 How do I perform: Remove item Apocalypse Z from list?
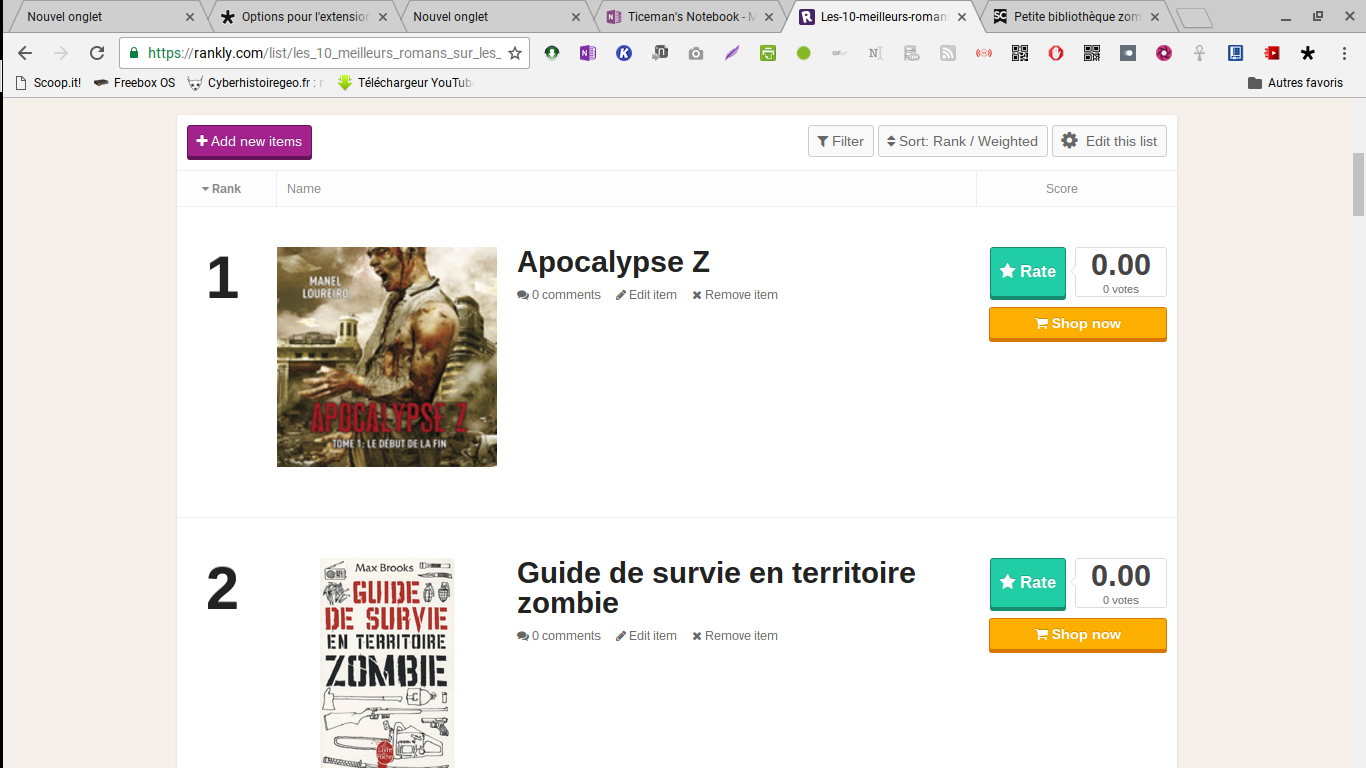pyautogui.click(x=735, y=295)
